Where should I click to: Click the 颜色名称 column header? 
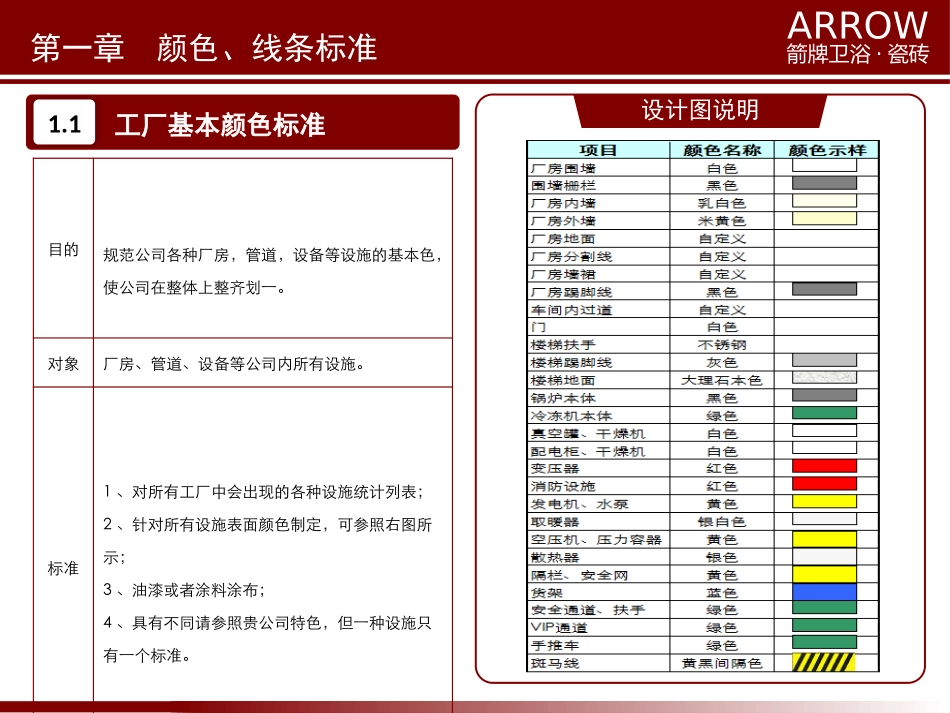[721, 150]
